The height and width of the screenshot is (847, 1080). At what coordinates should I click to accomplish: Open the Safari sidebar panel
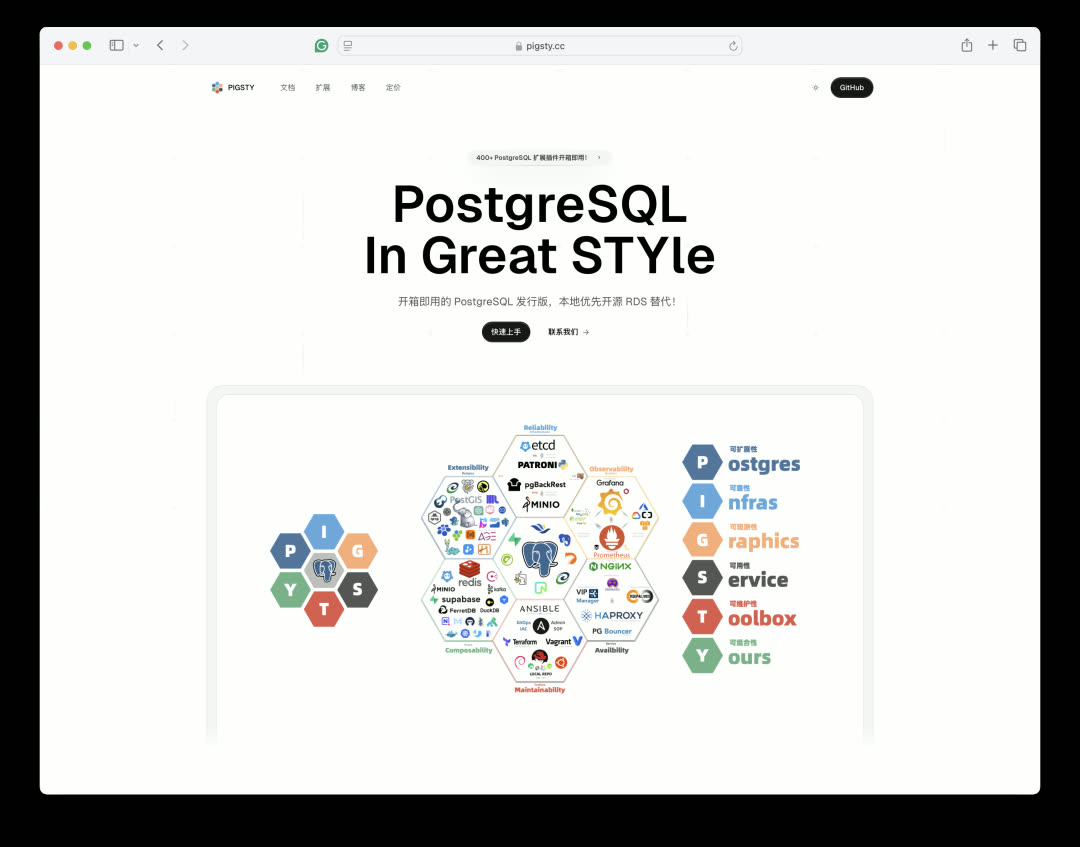point(116,46)
